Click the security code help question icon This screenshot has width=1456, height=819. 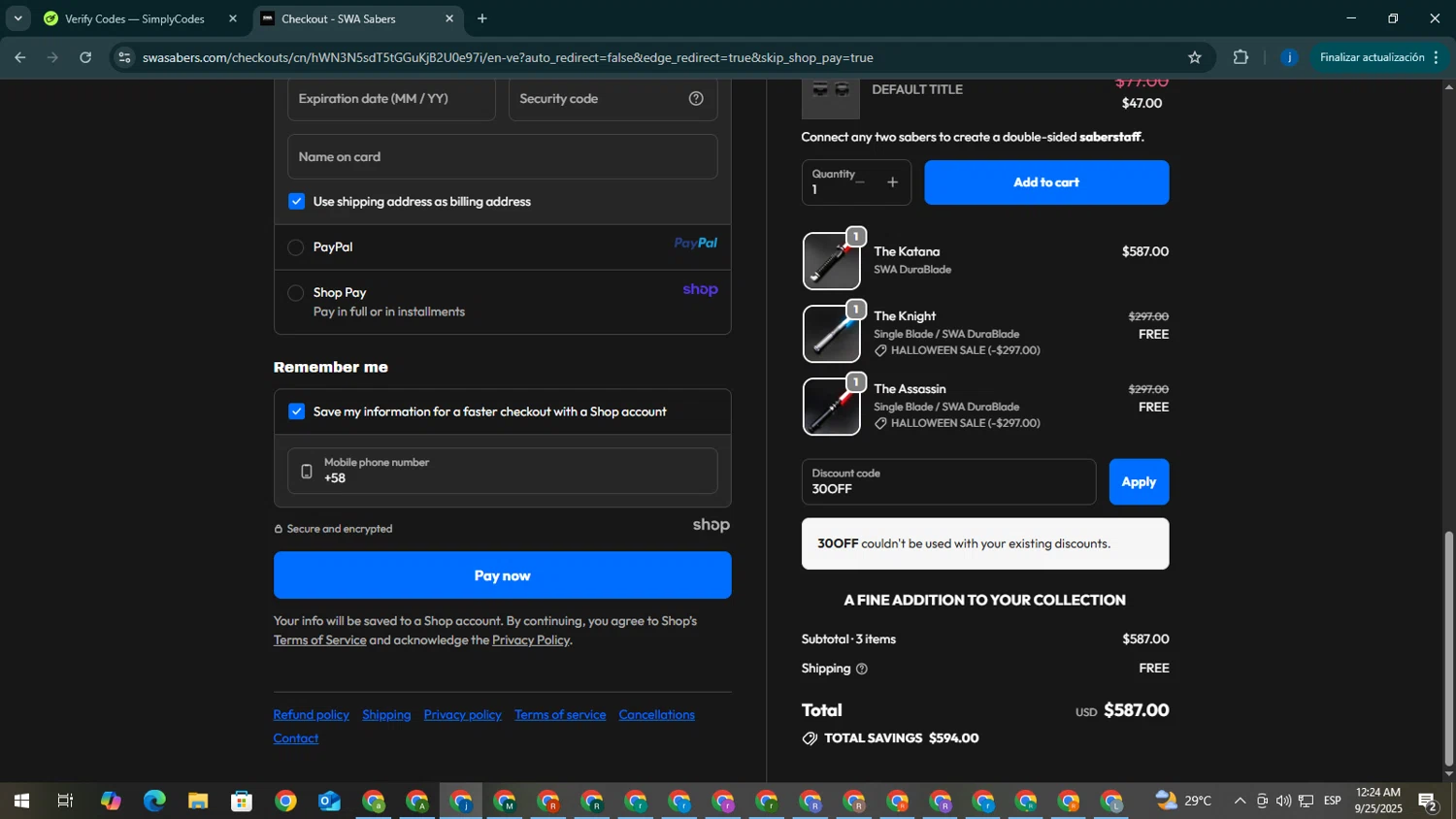coord(696,98)
